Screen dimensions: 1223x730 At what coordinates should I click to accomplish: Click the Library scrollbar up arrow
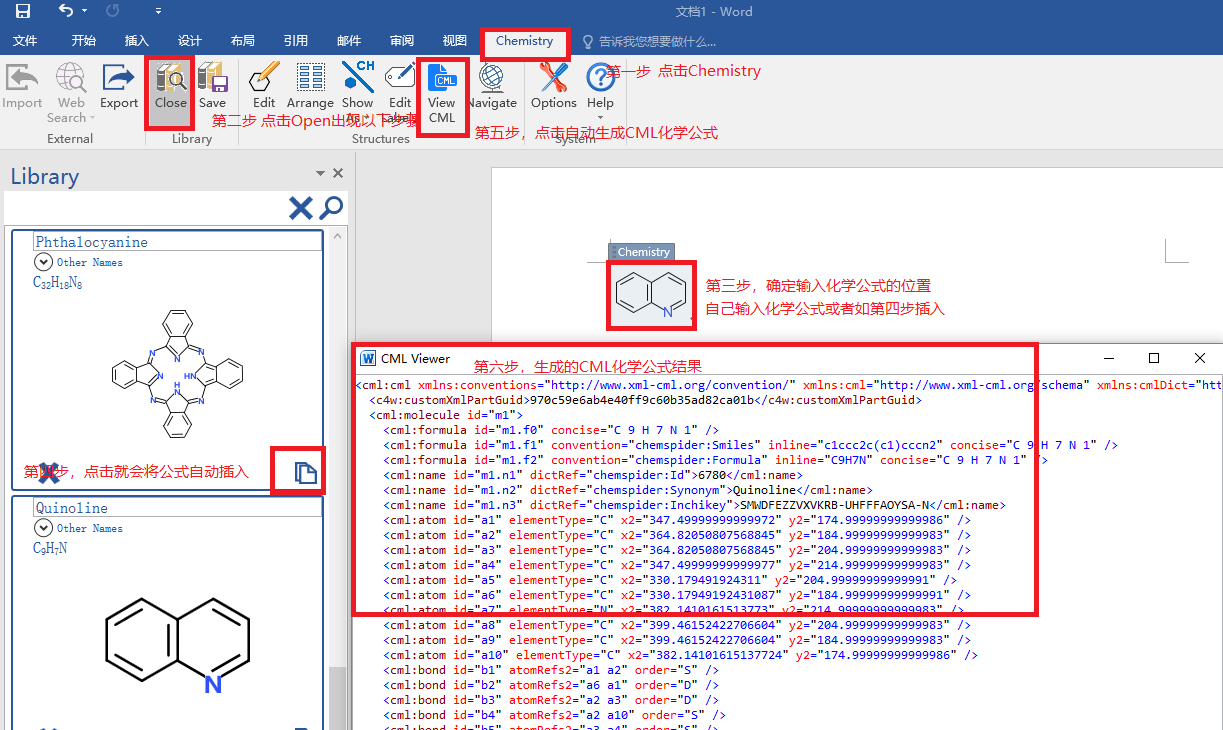pyautogui.click(x=337, y=237)
